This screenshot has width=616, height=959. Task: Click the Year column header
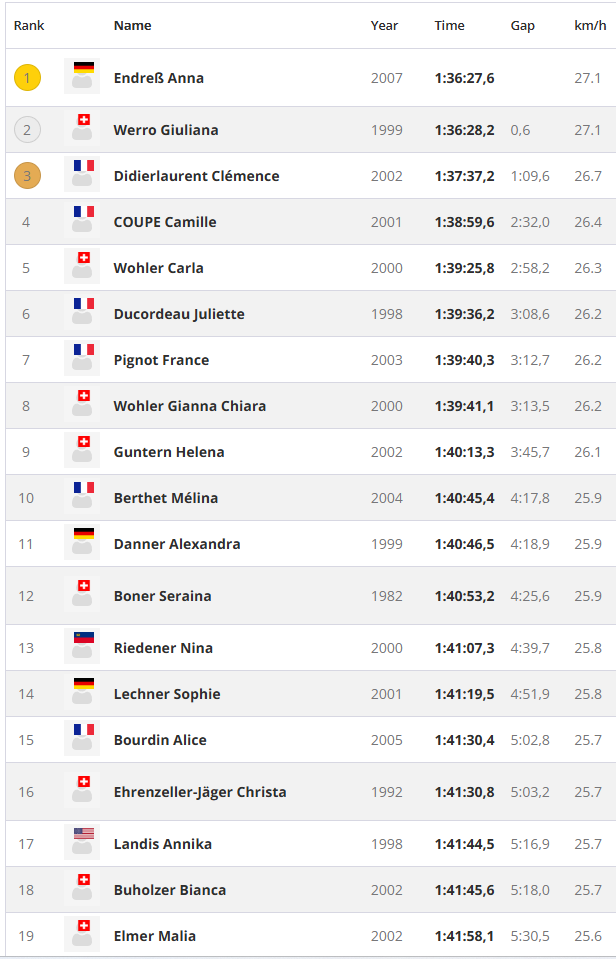(384, 26)
